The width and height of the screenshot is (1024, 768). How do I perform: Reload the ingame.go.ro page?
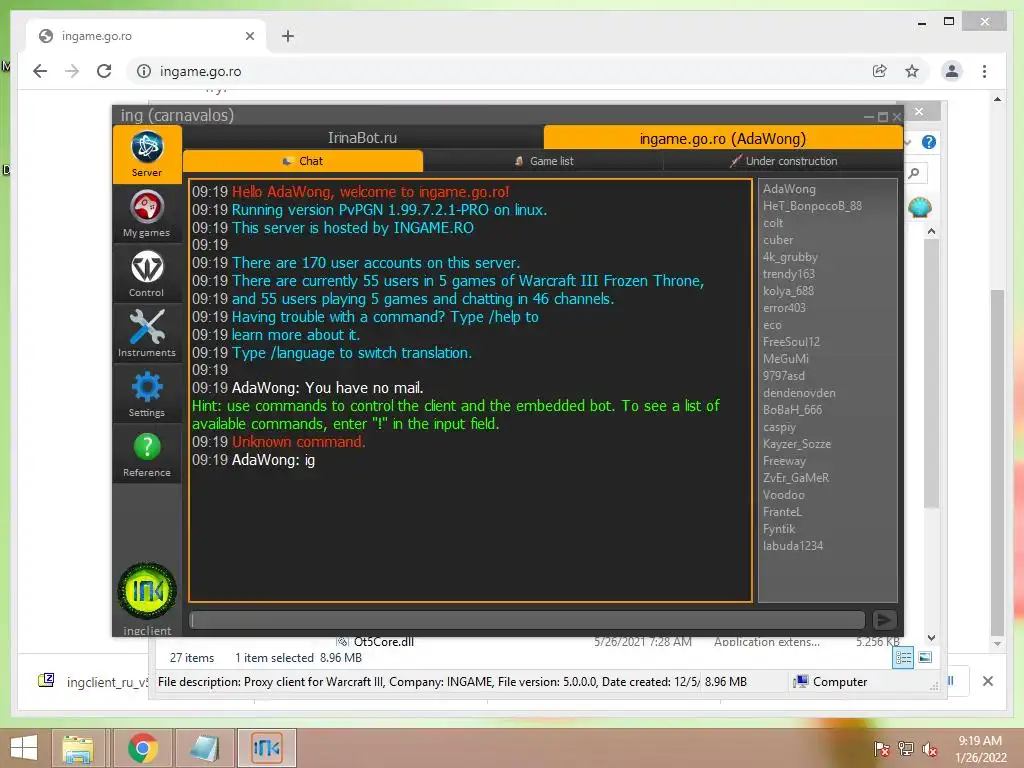(x=104, y=71)
